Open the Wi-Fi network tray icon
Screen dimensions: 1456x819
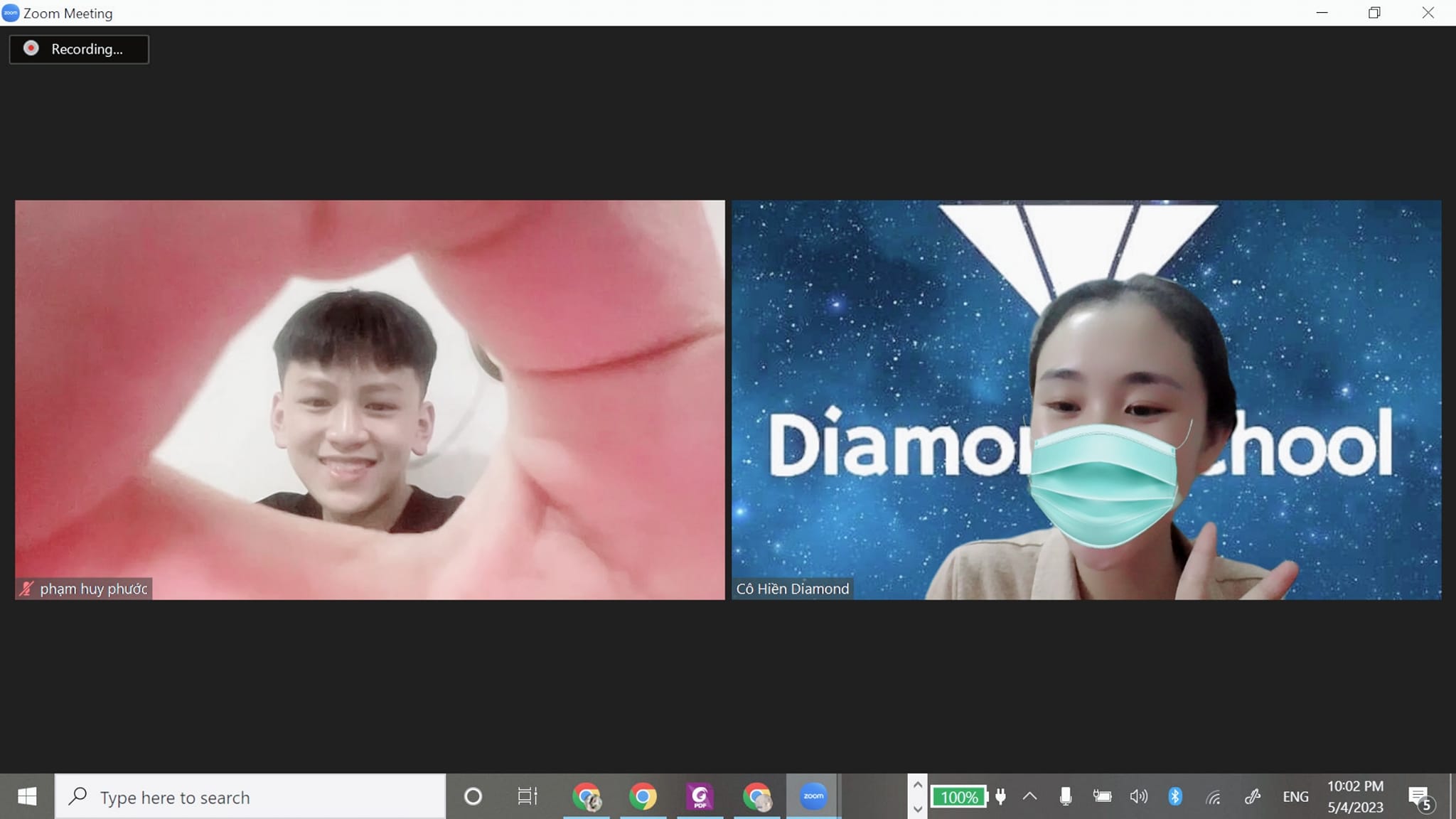(x=1213, y=797)
